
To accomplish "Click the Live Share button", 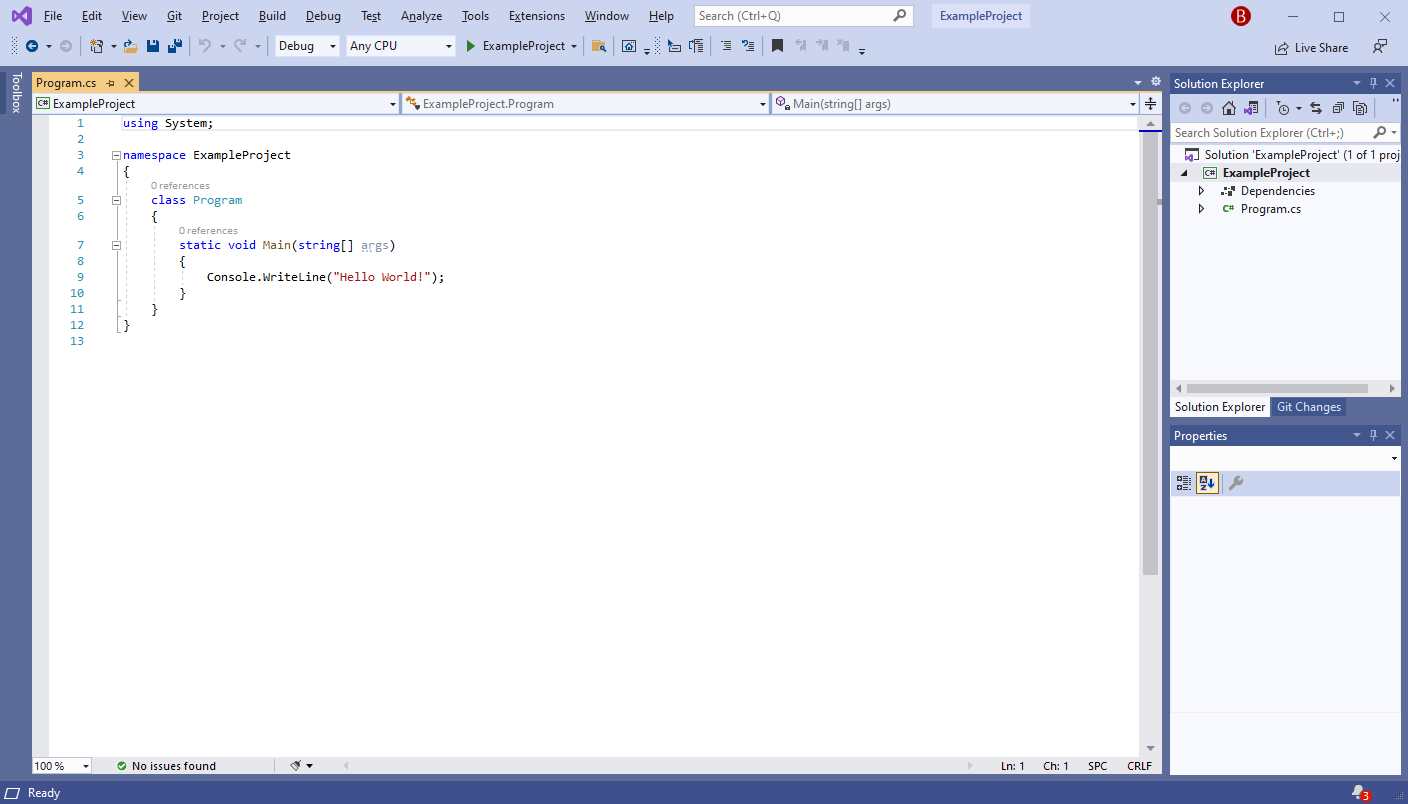I will click(1311, 47).
